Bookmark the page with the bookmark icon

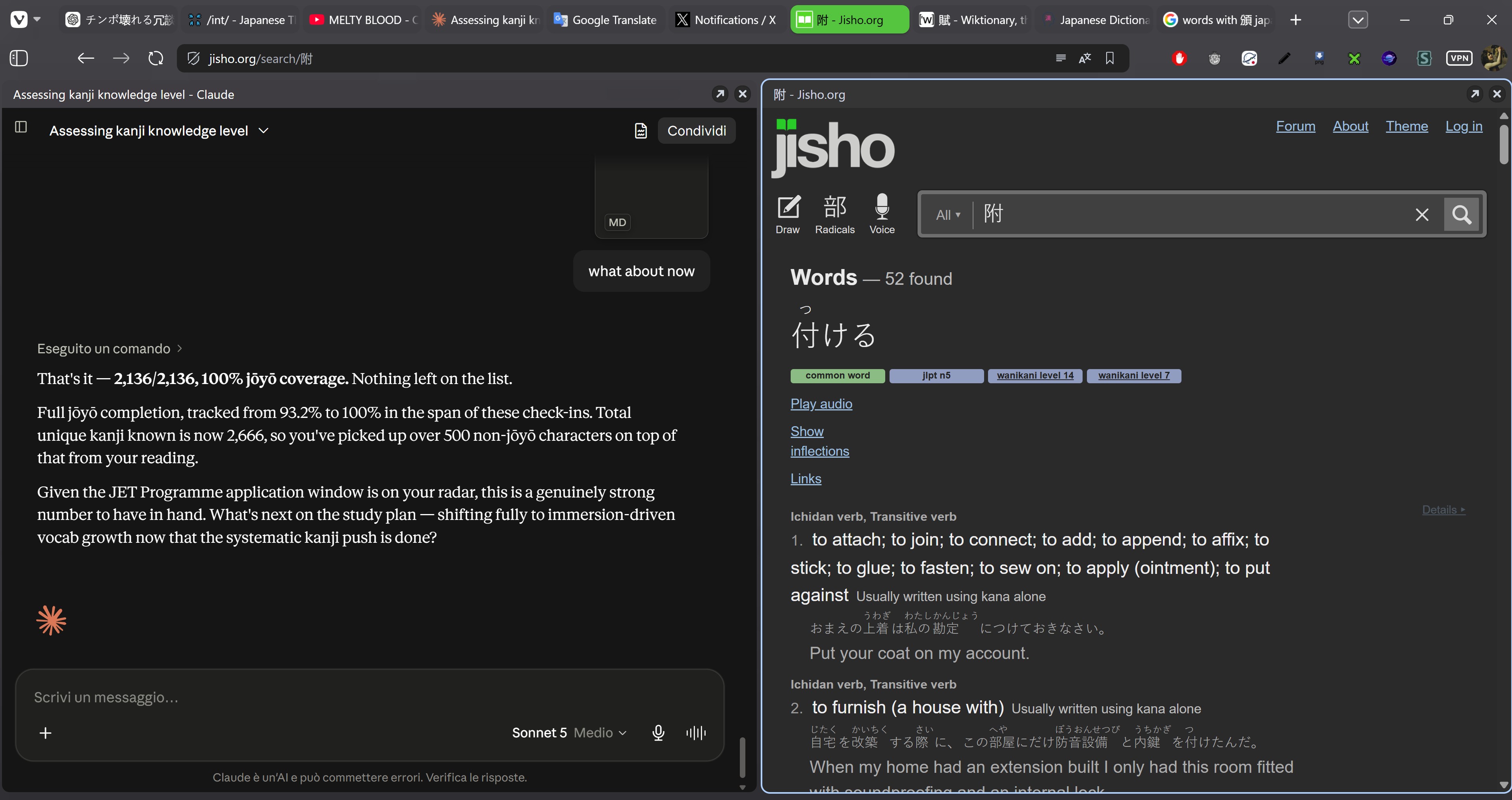(x=1109, y=58)
